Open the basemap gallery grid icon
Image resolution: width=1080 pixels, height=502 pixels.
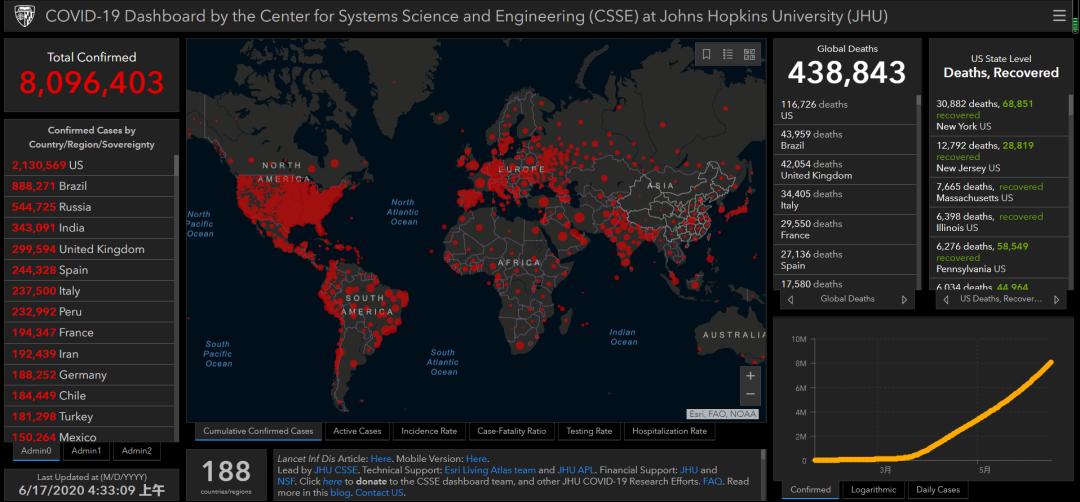point(749,54)
